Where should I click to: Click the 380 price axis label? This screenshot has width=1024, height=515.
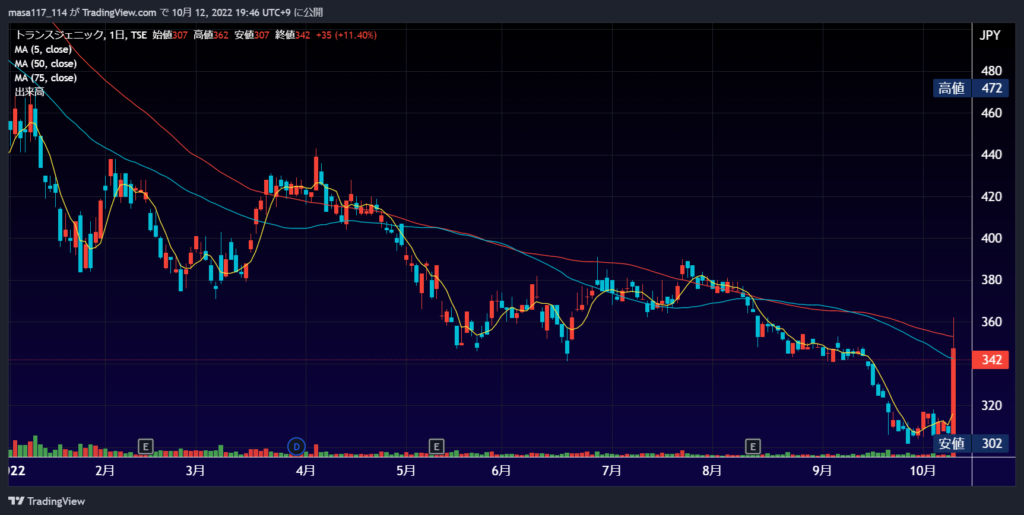tap(991, 280)
